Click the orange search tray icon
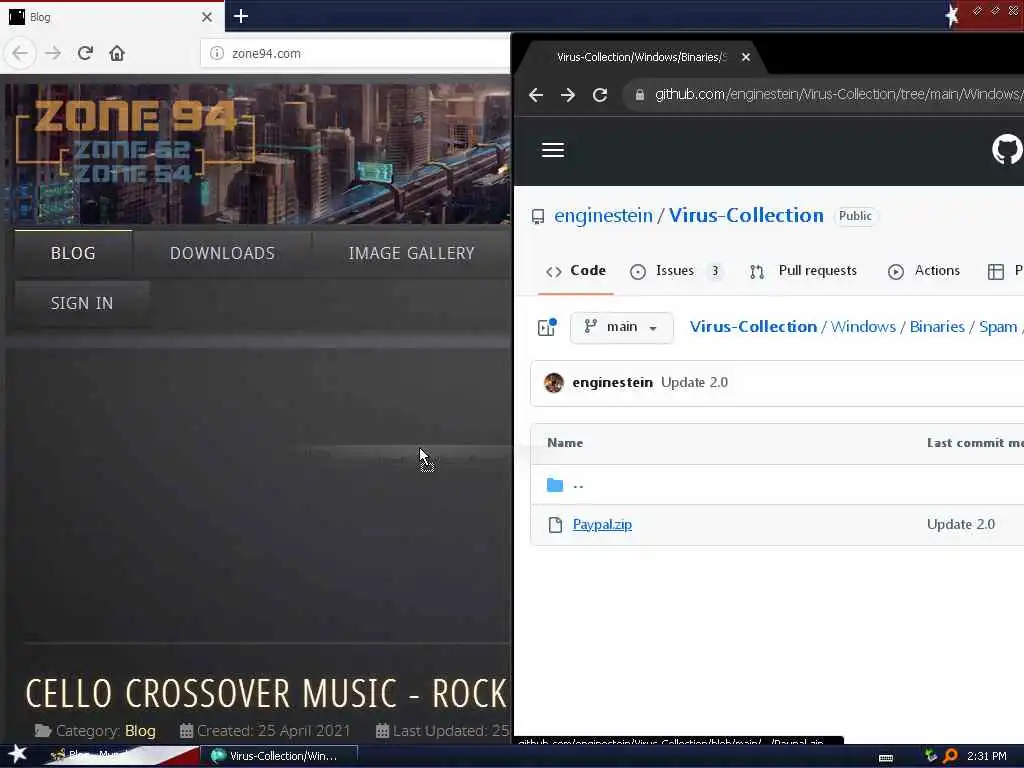The height and width of the screenshot is (768, 1024). [x=950, y=756]
